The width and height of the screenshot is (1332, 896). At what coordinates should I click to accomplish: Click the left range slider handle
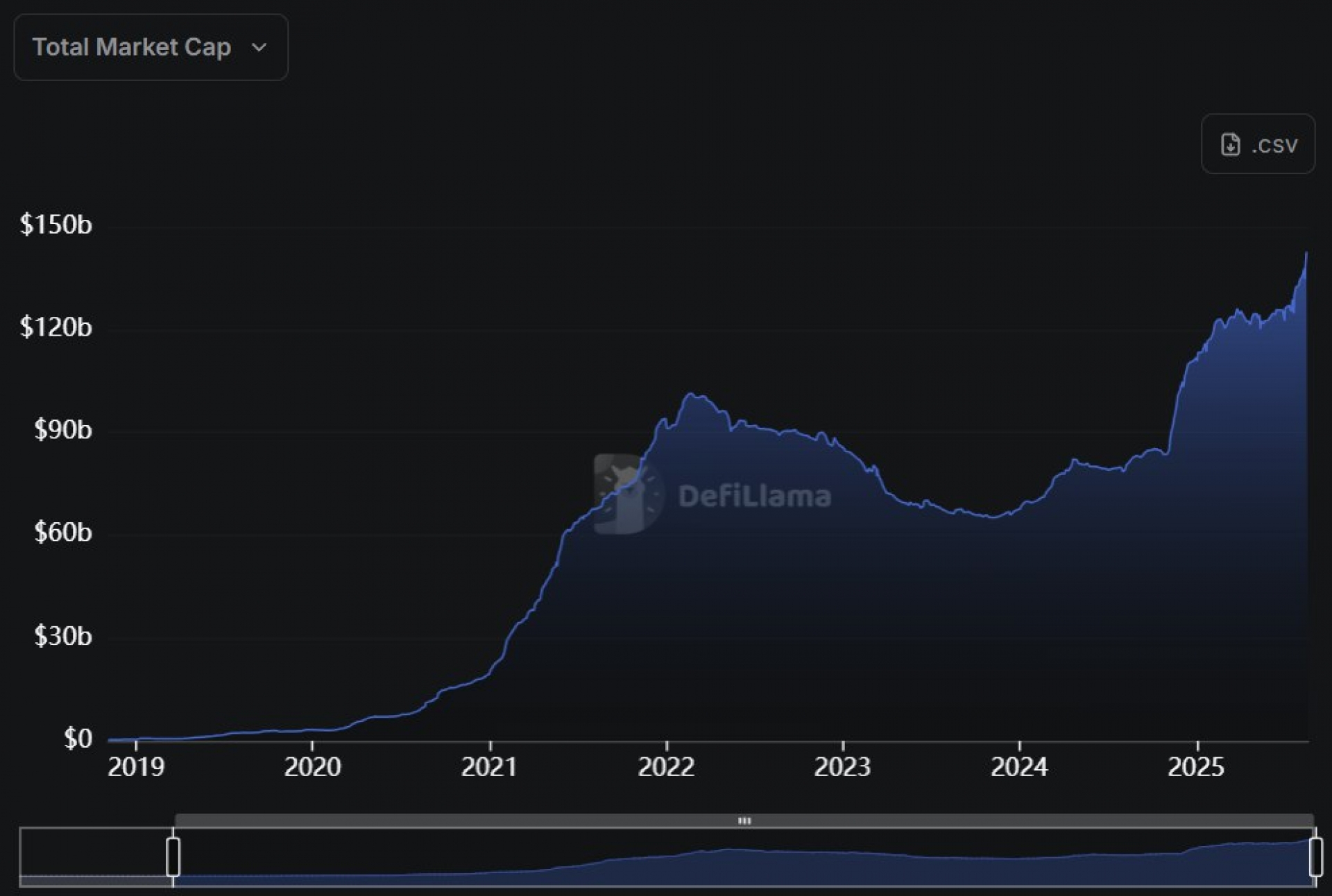(x=173, y=857)
